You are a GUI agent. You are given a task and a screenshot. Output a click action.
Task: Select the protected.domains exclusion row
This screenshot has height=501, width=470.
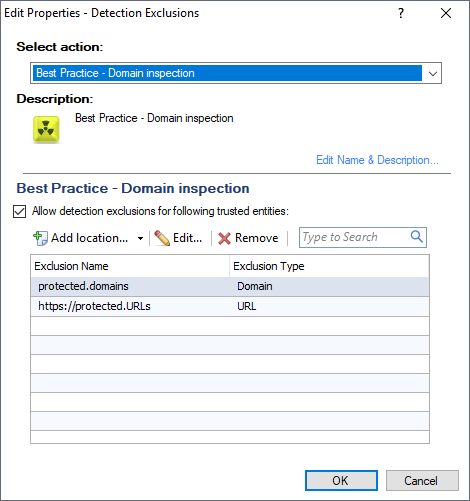[x=230, y=287]
